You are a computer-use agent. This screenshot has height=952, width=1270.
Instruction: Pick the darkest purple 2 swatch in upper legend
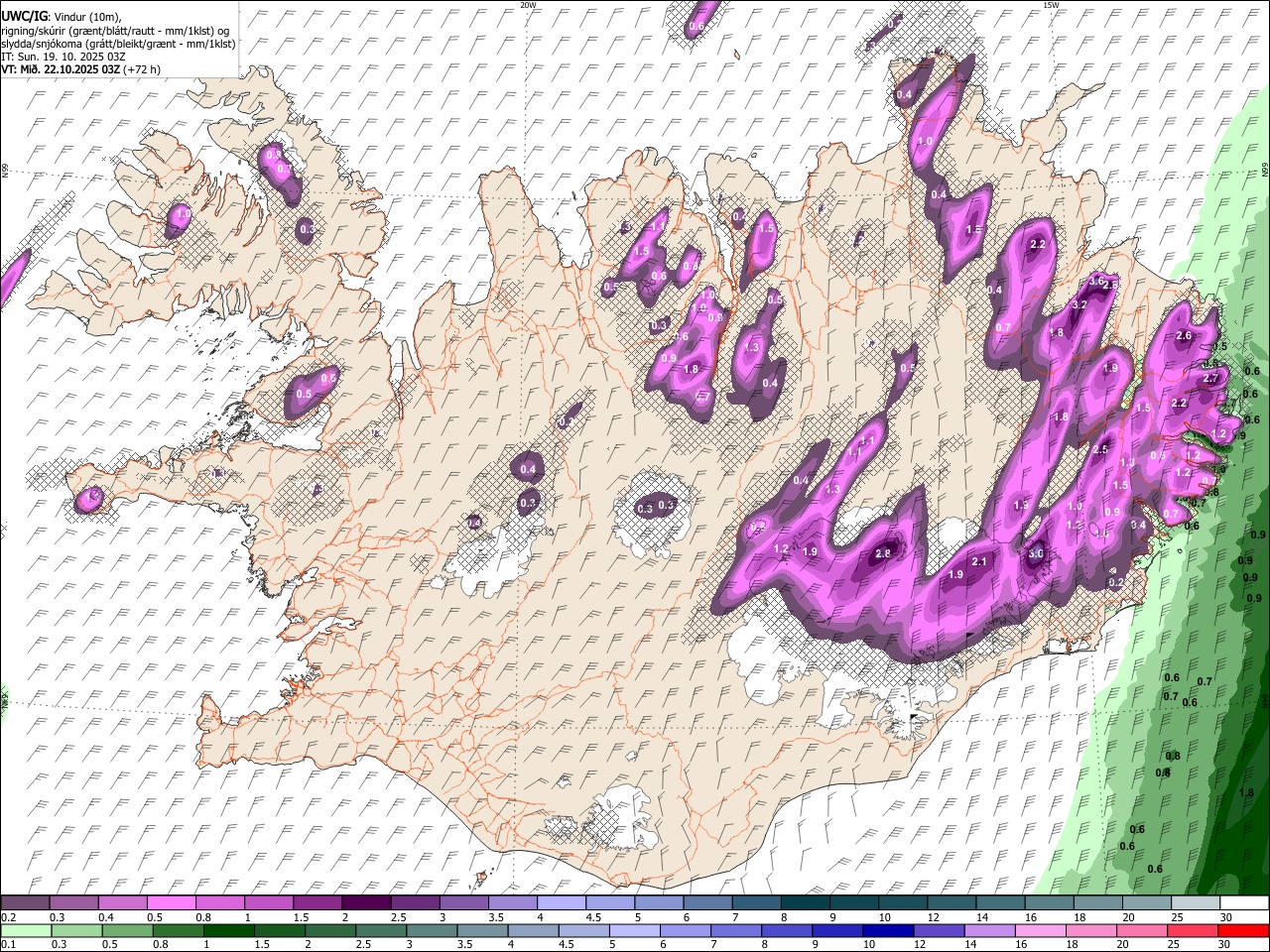[366, 902]
